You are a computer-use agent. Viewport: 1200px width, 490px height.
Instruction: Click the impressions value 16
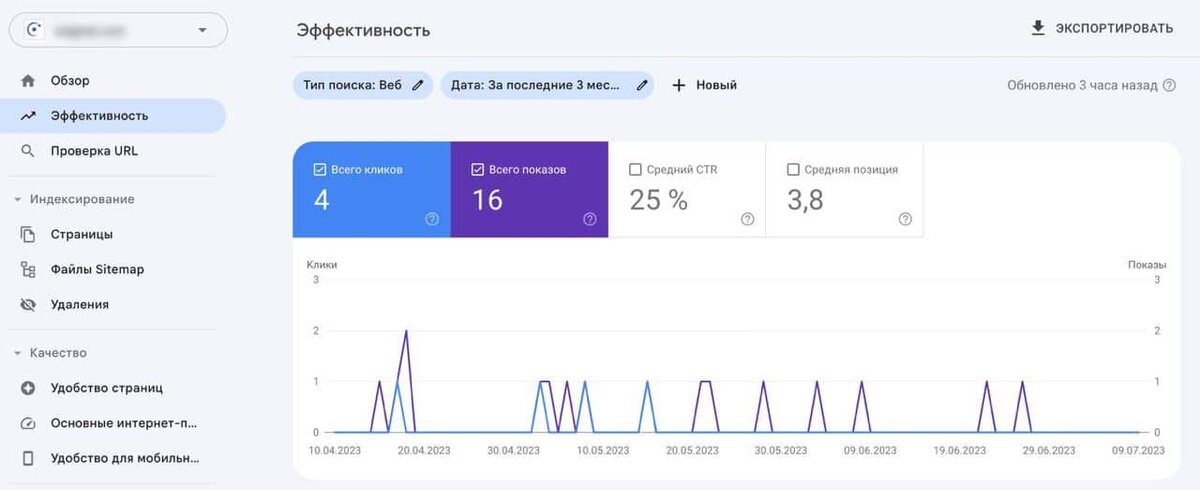coord(487,200)
